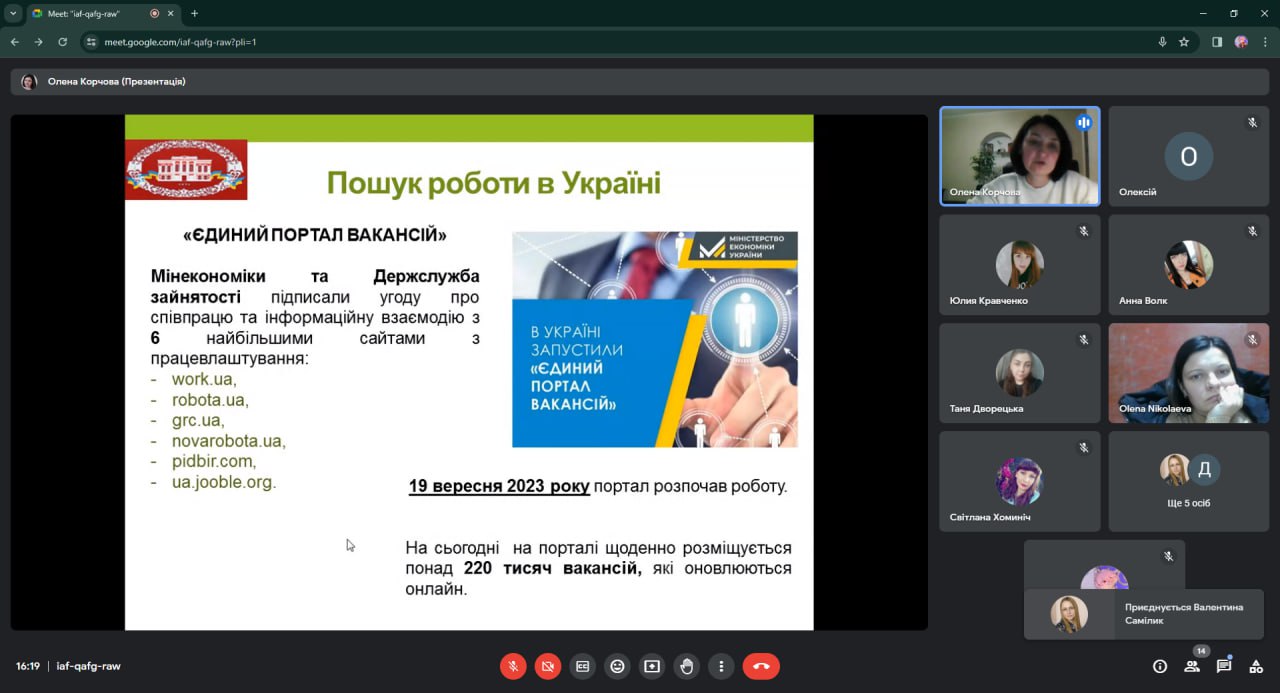1280x693 pixels.
Task: Click the shared presentation slide
Action: point(469,372)
